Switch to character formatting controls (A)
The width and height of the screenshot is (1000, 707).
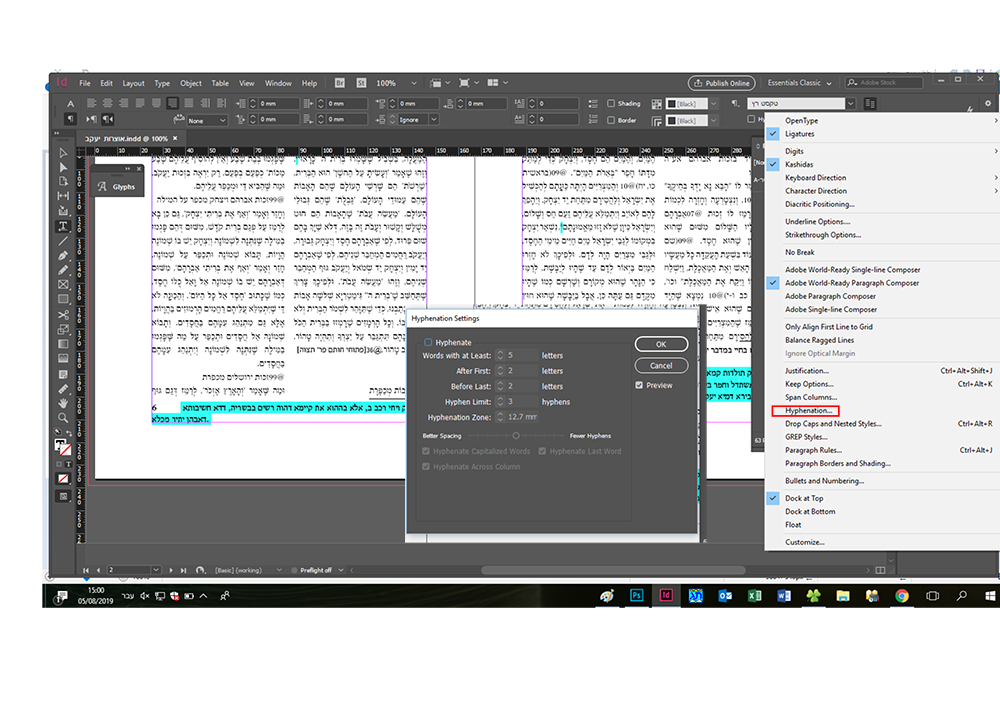(x=71, y=103)
